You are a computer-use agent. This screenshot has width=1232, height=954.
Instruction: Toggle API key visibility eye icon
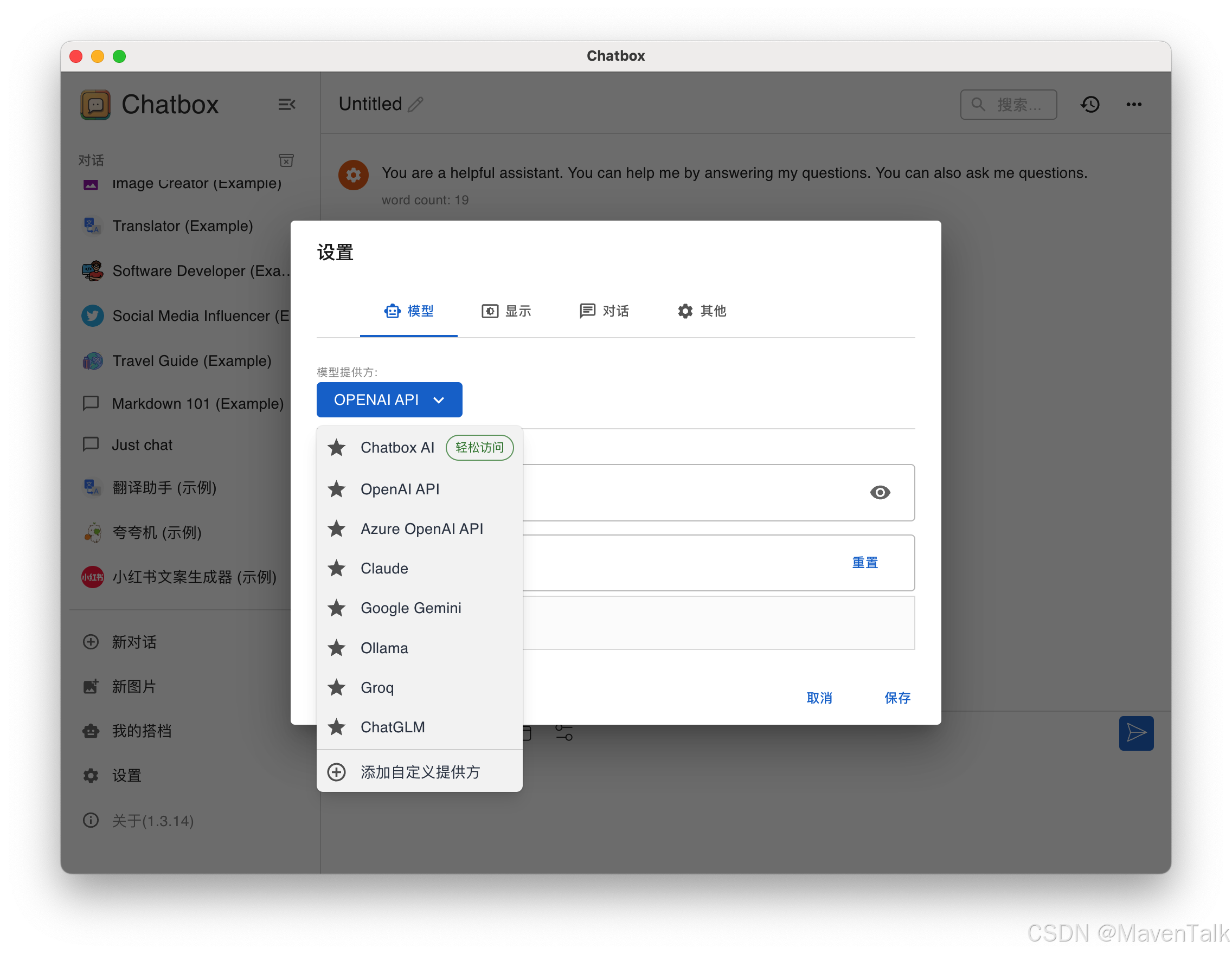(880, 492)
